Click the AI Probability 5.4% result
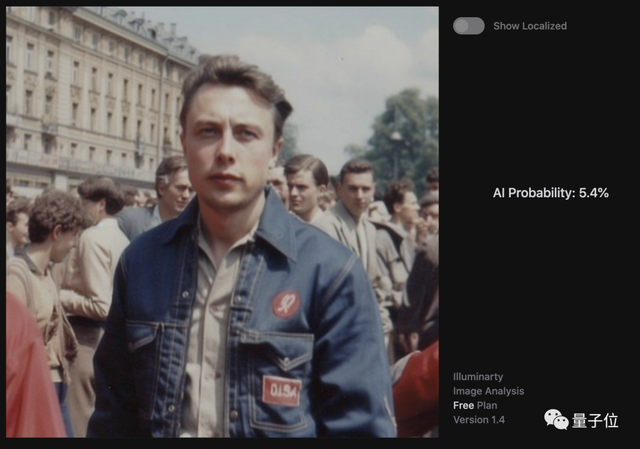 tap(550, 192)
